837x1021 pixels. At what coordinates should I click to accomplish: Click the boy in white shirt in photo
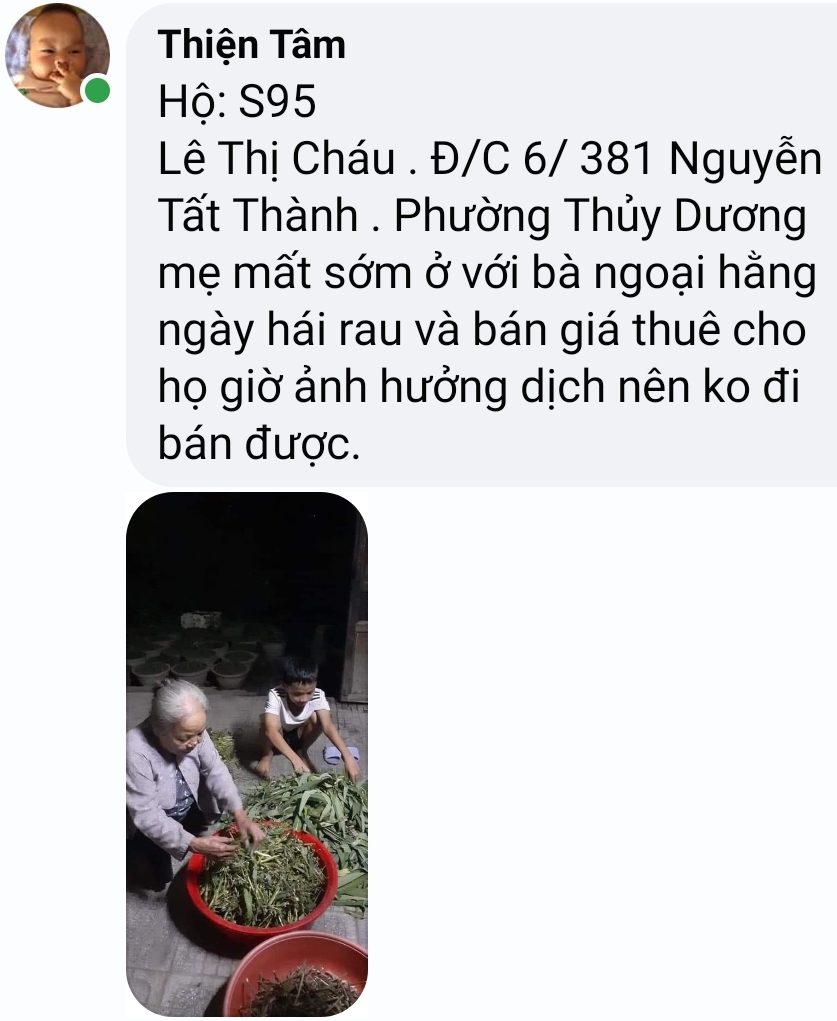click(x=302, y=718)
